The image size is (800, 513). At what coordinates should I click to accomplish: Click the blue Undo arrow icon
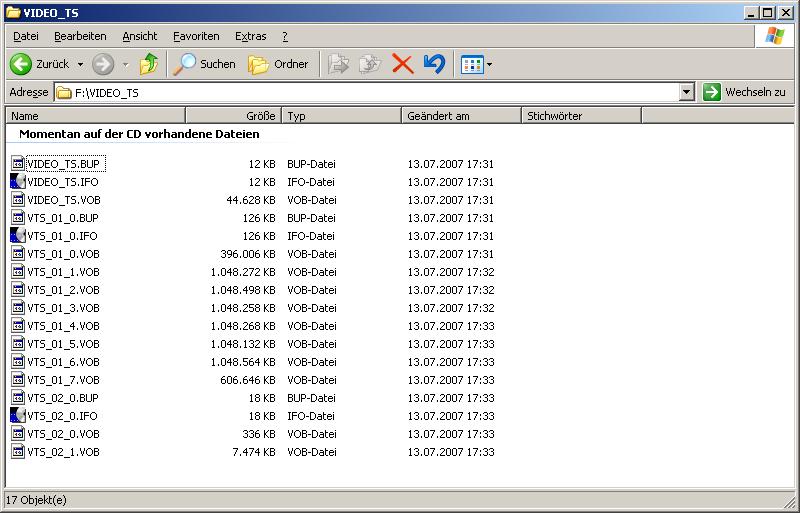(x=434, y=64)
